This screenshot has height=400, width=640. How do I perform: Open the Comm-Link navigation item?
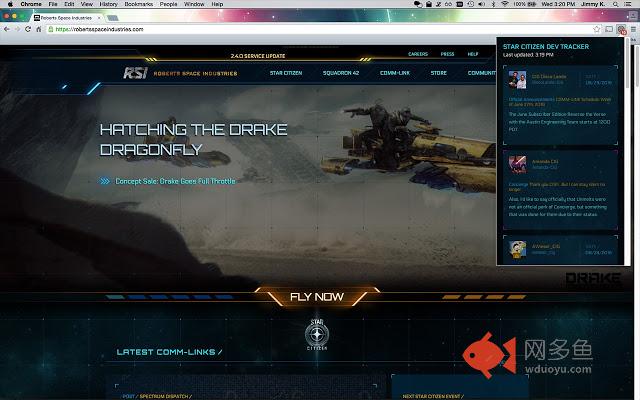click(394, 73)
